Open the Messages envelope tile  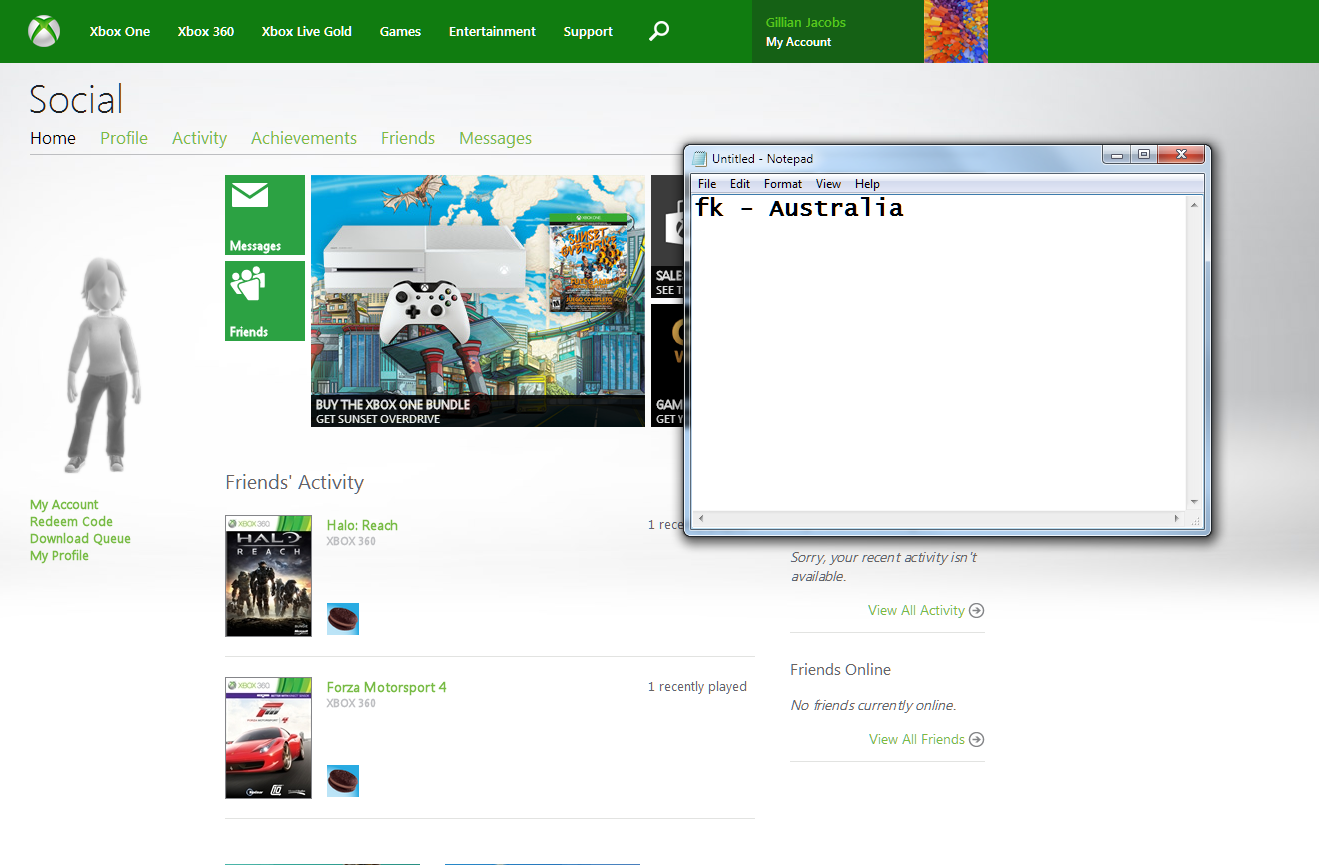tap(265, 215)
